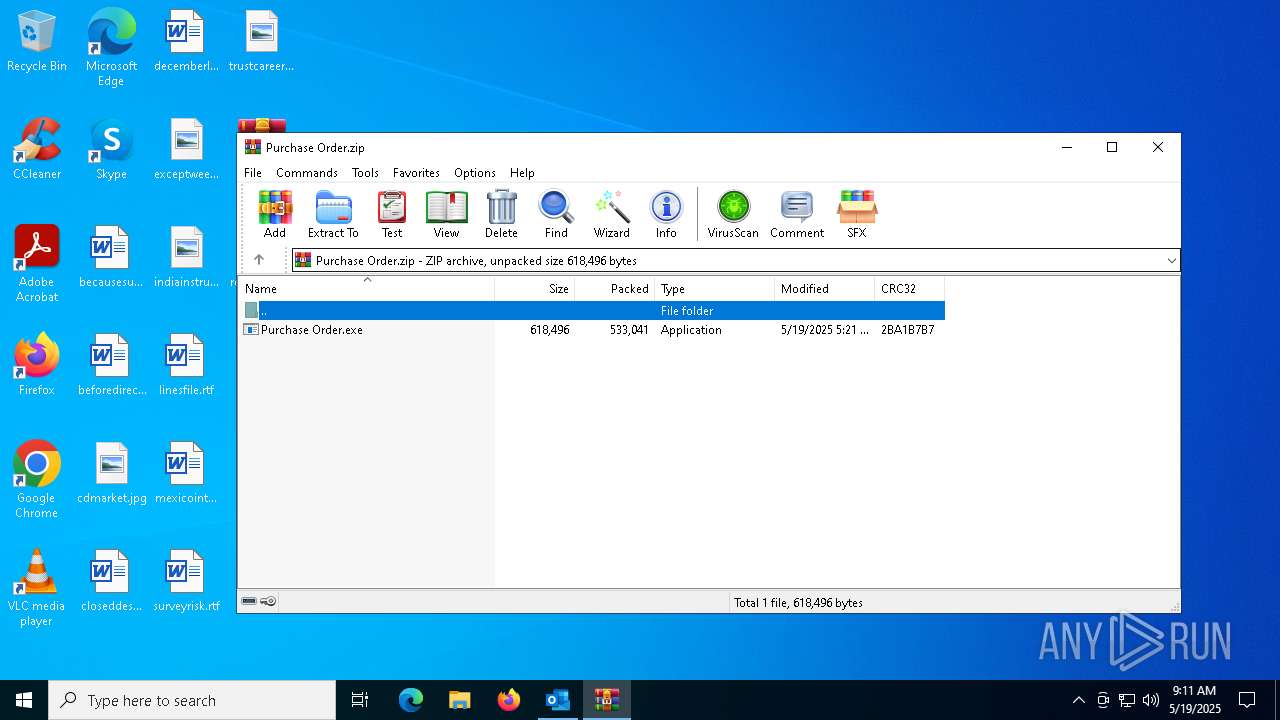Click Firefox icon in the taskbar
The width and height of the screenshot is (1280, 720).
[508, 700]
